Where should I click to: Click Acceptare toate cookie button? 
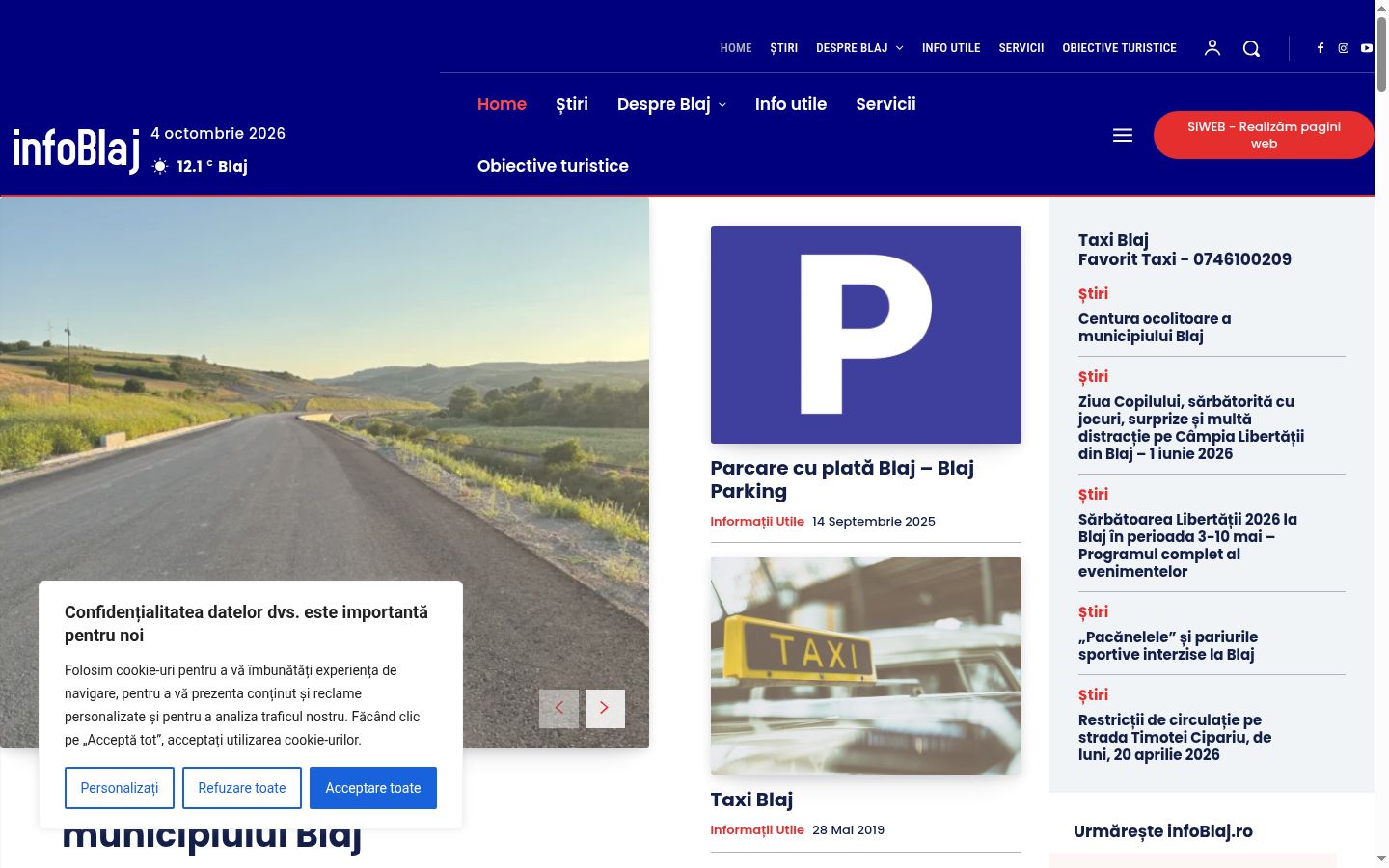[x=373, y=788]
